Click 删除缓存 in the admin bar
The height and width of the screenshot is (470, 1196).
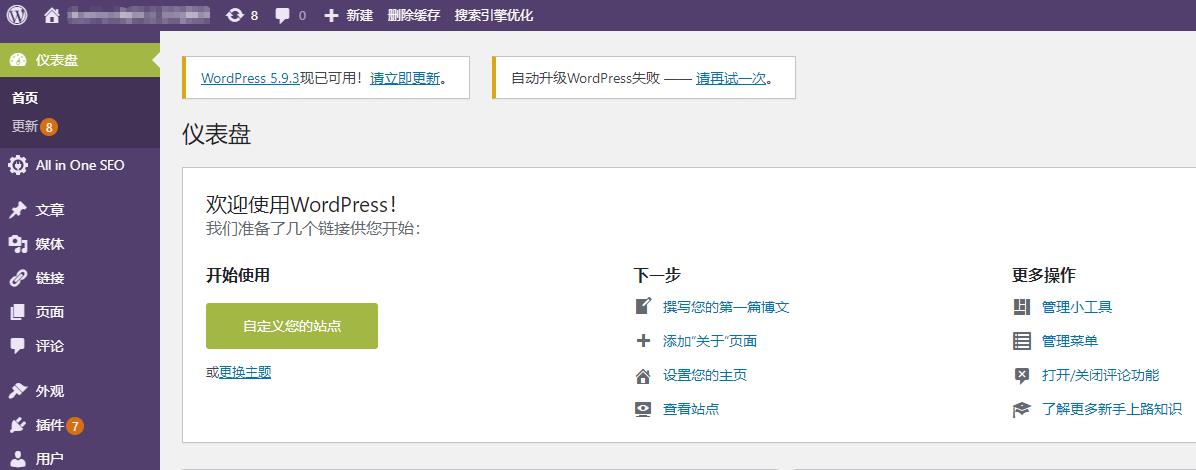click(413, 15)
